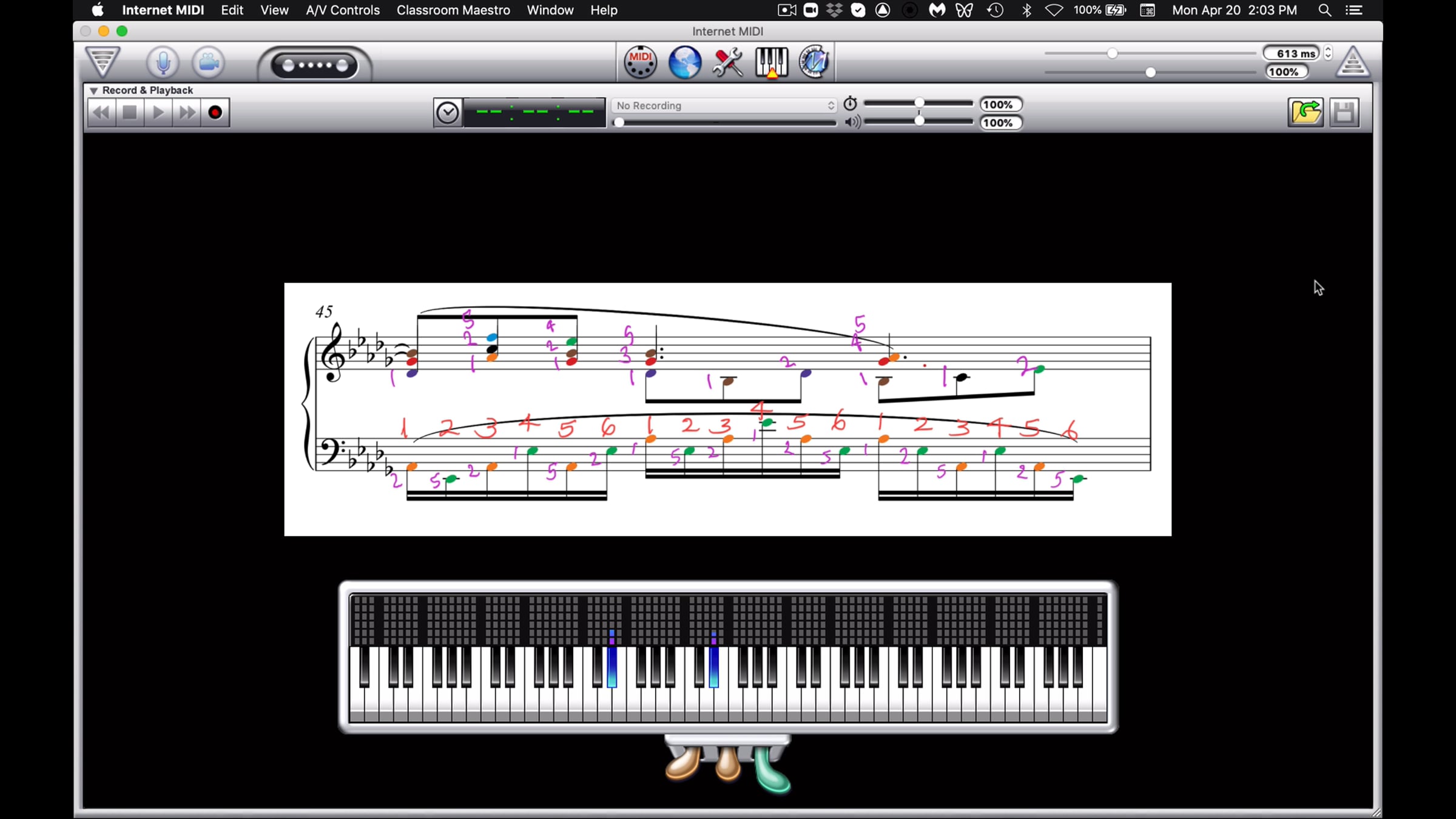Click the blue globe internet connection icon
Screen dimensions: 1456x819
pos(684,62)
